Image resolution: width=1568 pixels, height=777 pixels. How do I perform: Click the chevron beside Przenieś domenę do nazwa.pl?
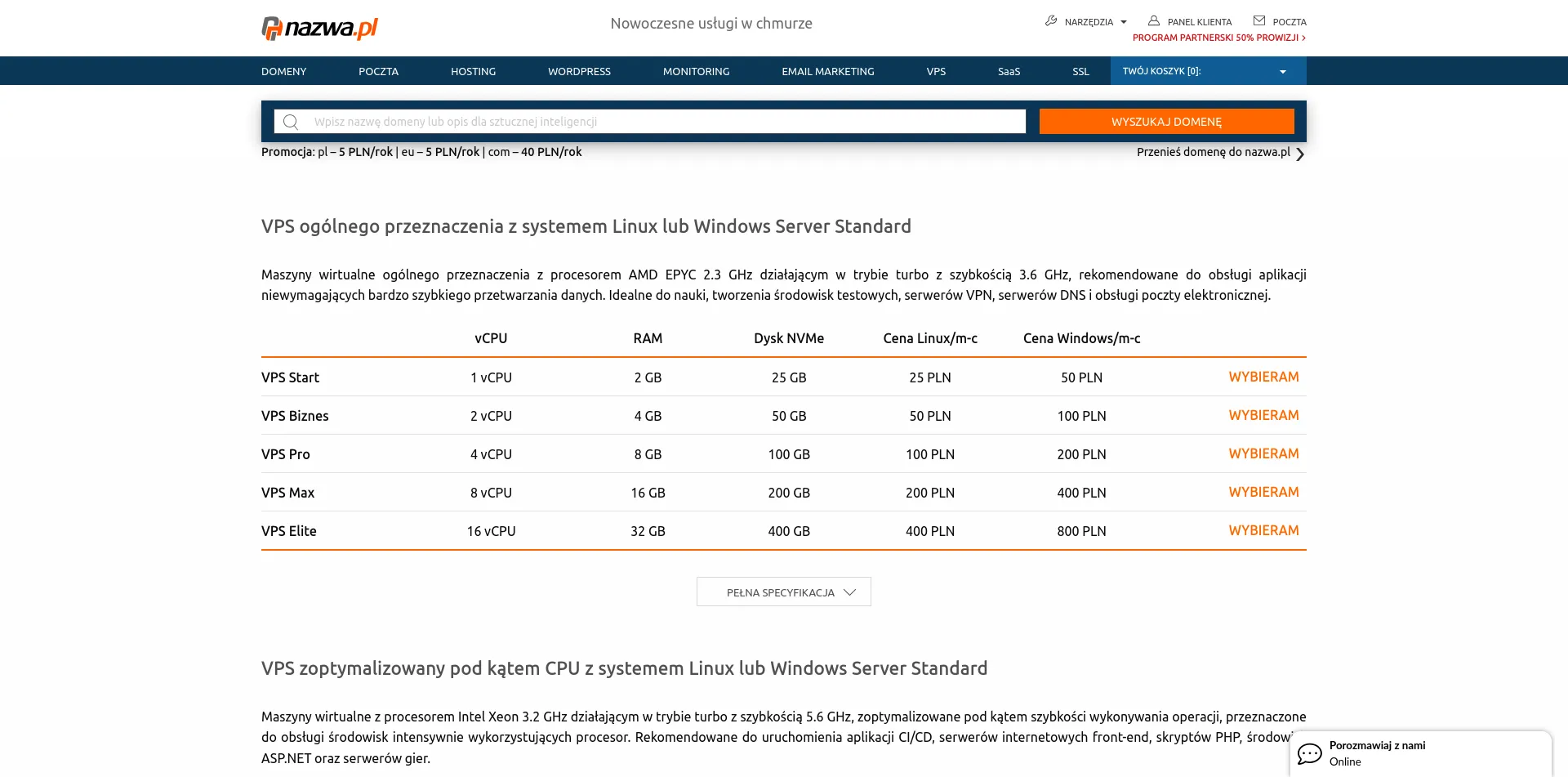click(1300, 154)
